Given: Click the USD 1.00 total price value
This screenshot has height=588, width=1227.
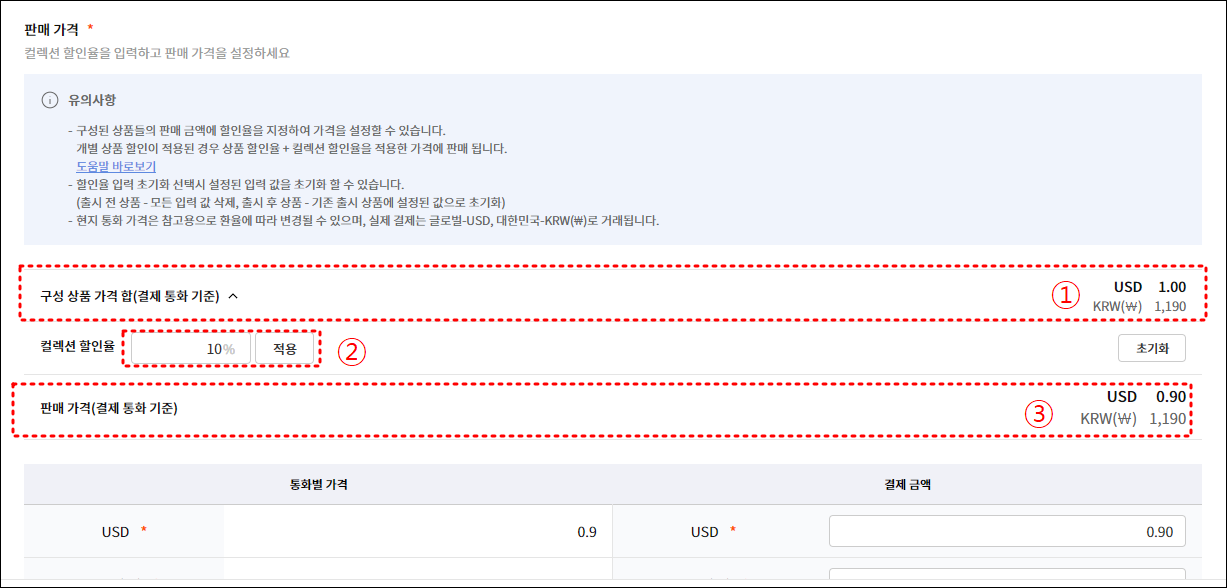Looking at the screenshot, I should [x=1150, y=287].
